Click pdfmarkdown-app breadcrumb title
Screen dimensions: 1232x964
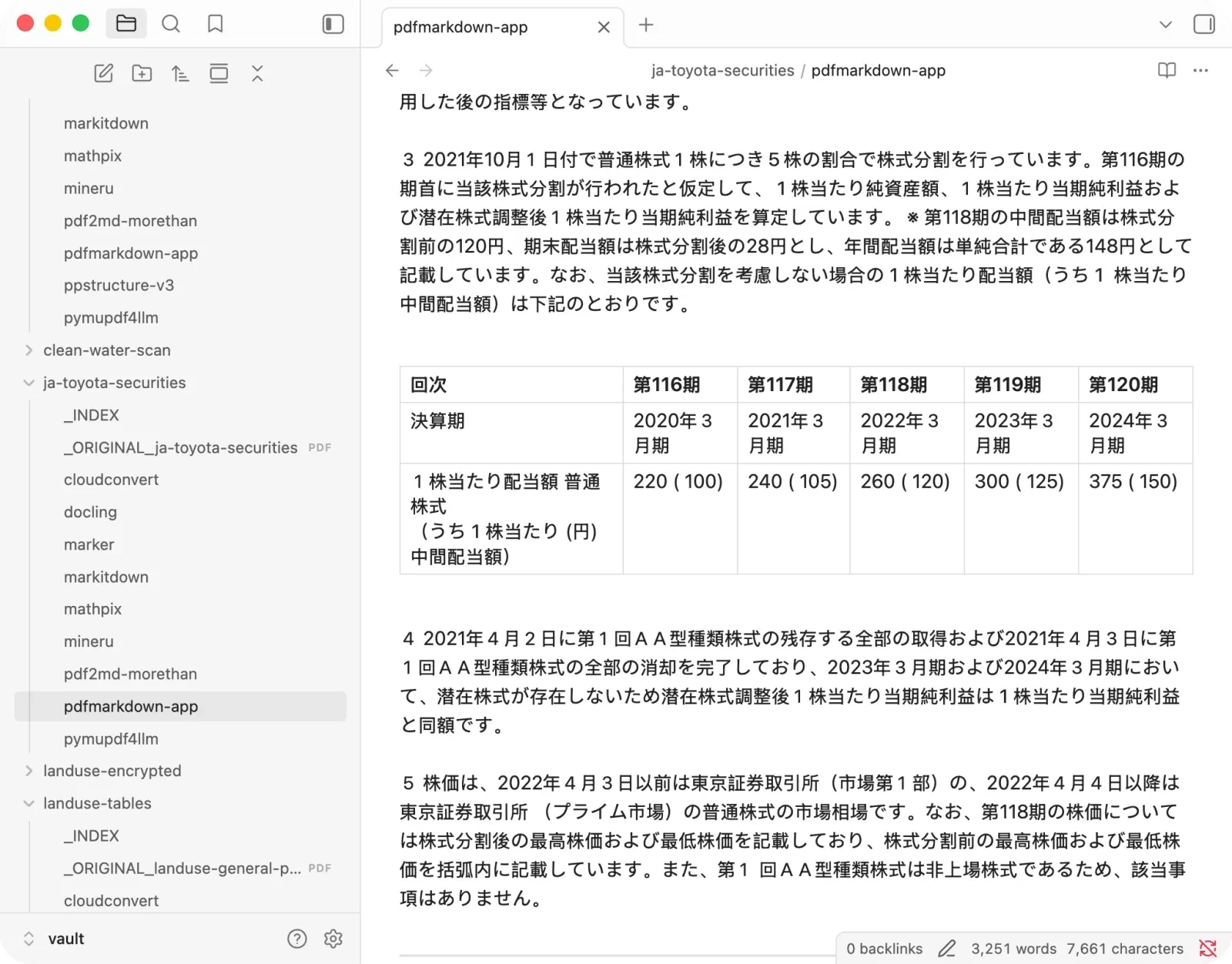coord(878,70)
